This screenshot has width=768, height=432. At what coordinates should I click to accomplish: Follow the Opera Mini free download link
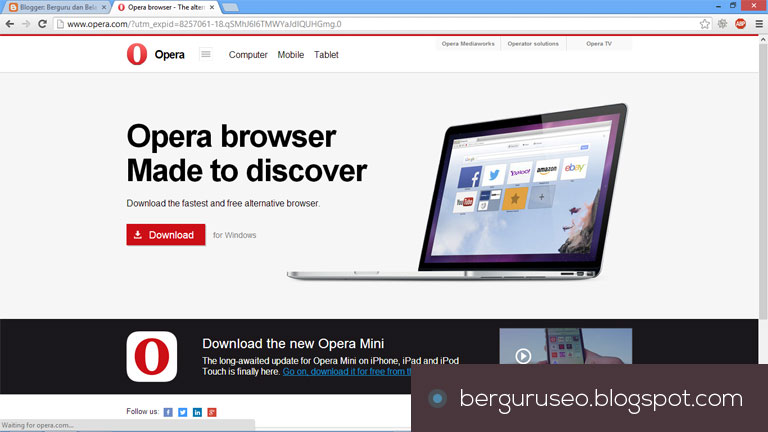tap(347, 372)
